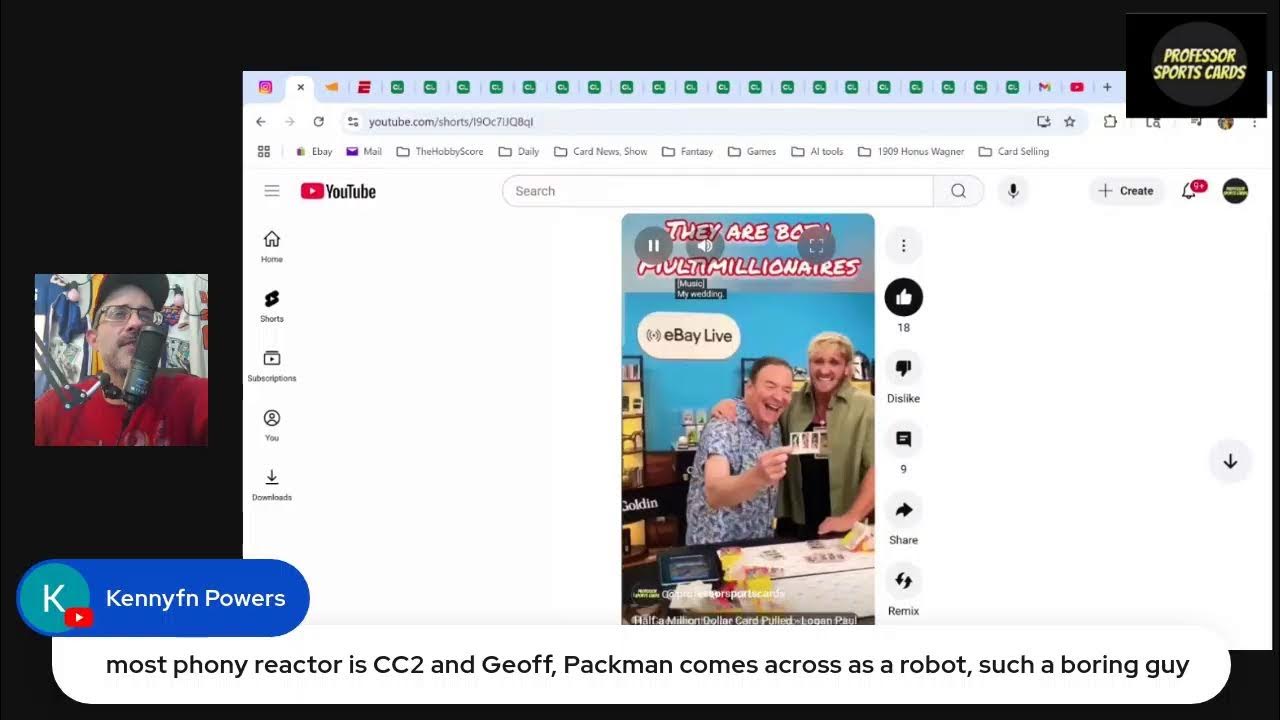Open the Mail bookmark

364,152
